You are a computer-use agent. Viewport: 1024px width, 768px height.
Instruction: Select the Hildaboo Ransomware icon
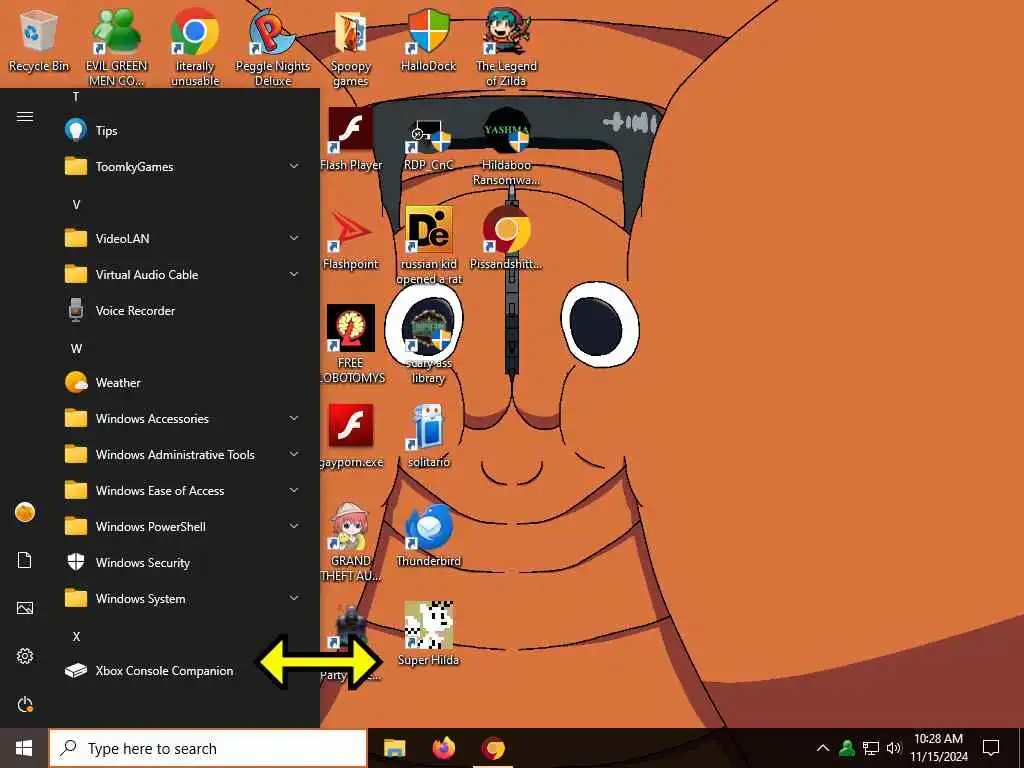click(506, 146)
